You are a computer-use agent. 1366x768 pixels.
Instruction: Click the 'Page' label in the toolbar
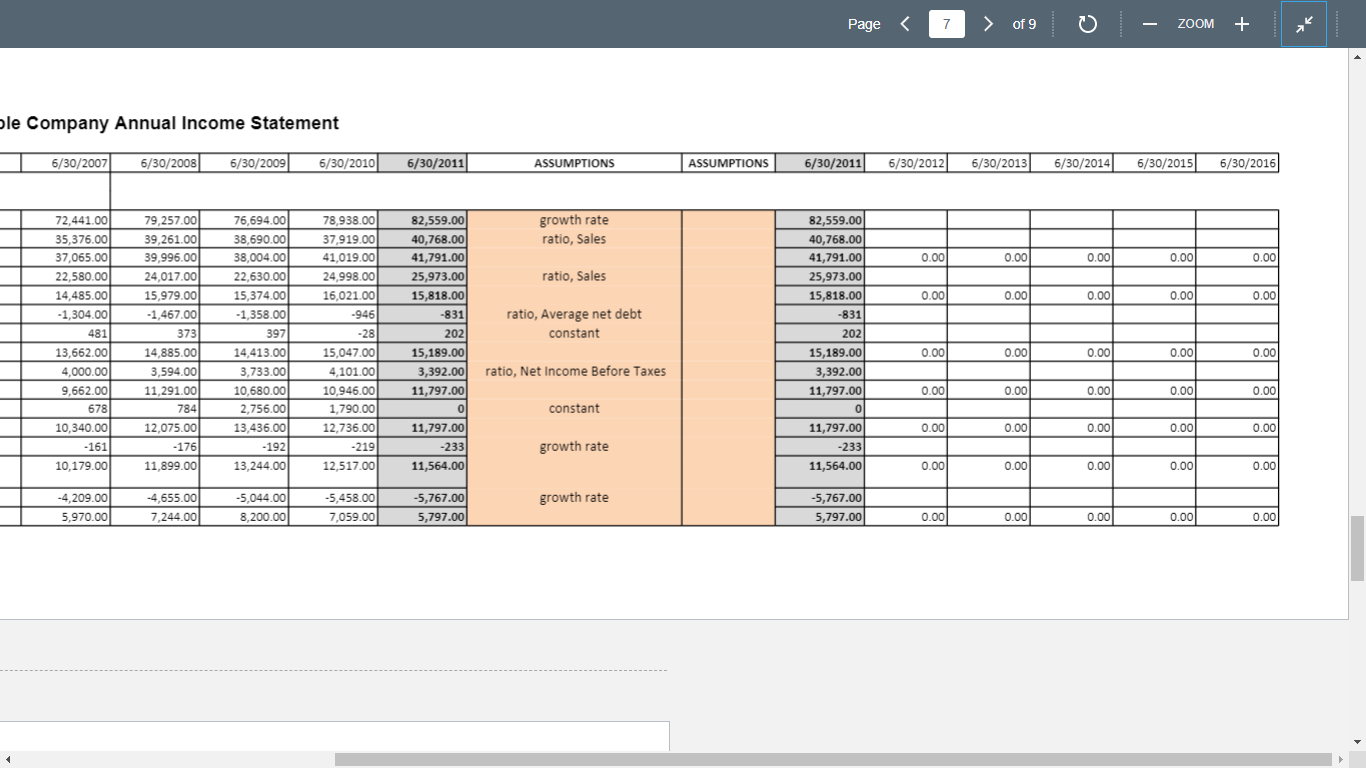coord(864,24)
